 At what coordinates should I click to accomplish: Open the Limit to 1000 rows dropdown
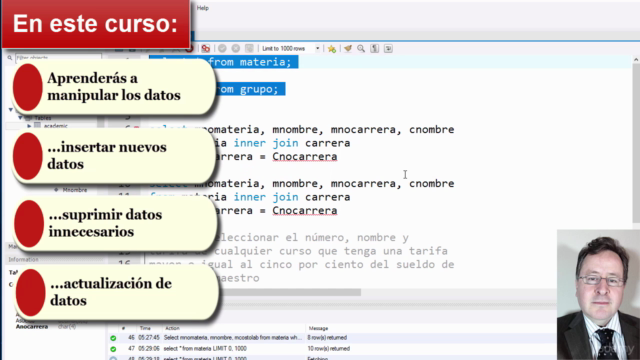(291, 49)
